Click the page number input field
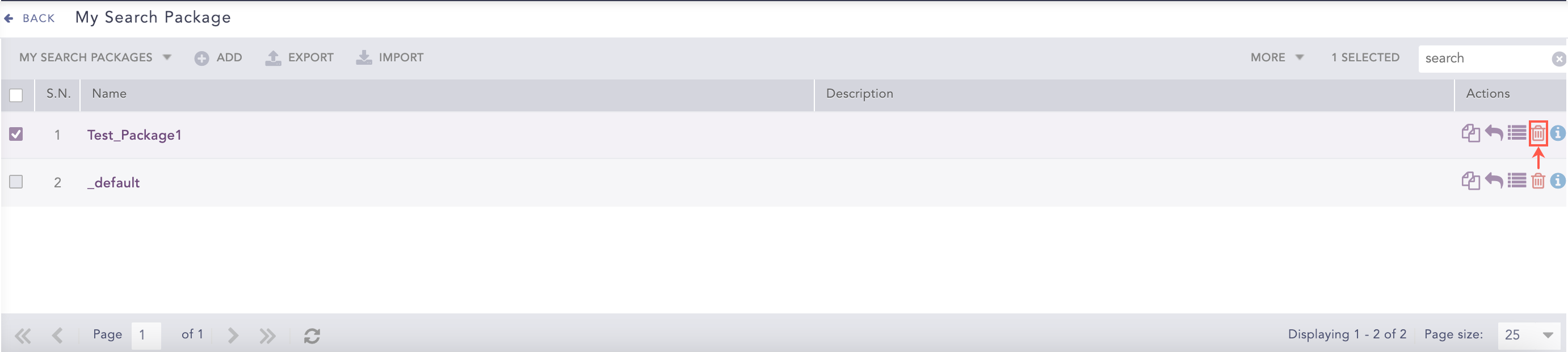Image resolution: width=1568 pixels, height=352 pixels. tap(146, 335)
